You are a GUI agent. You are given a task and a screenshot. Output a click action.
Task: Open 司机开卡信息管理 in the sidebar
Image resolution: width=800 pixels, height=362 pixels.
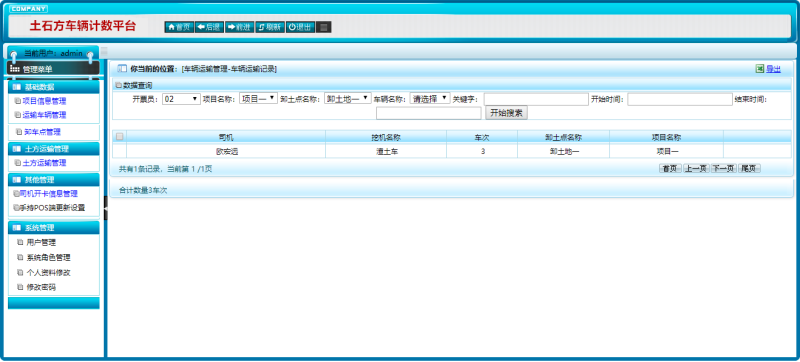pos(48,194)
